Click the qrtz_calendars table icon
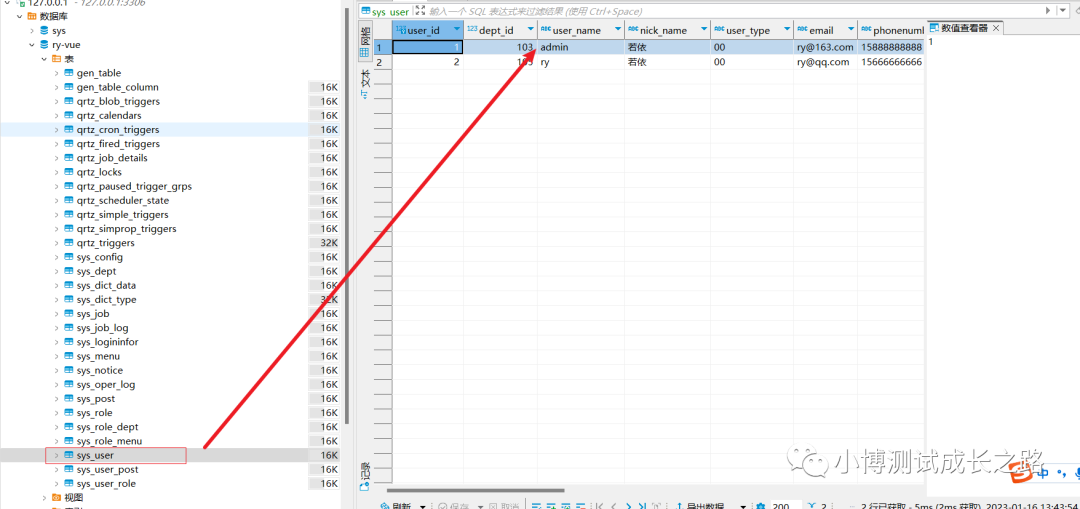Viewport: 1080px width, 509px height. (69, 116)
